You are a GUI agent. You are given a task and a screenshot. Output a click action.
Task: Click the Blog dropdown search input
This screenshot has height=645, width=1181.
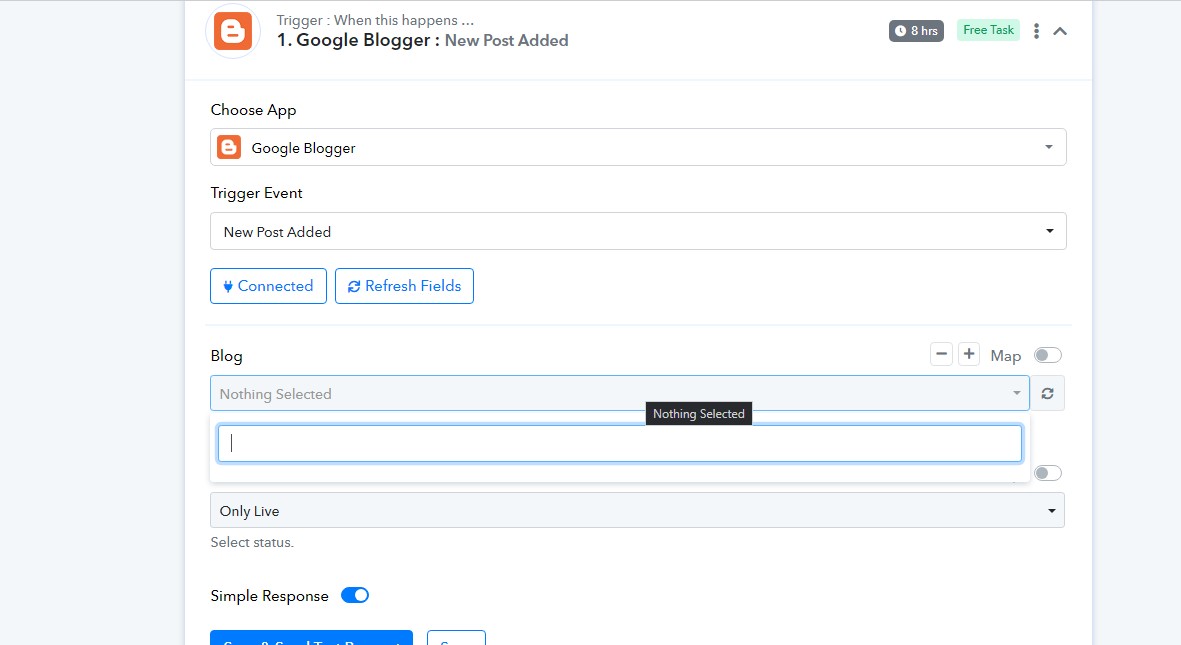pos(620,443)
